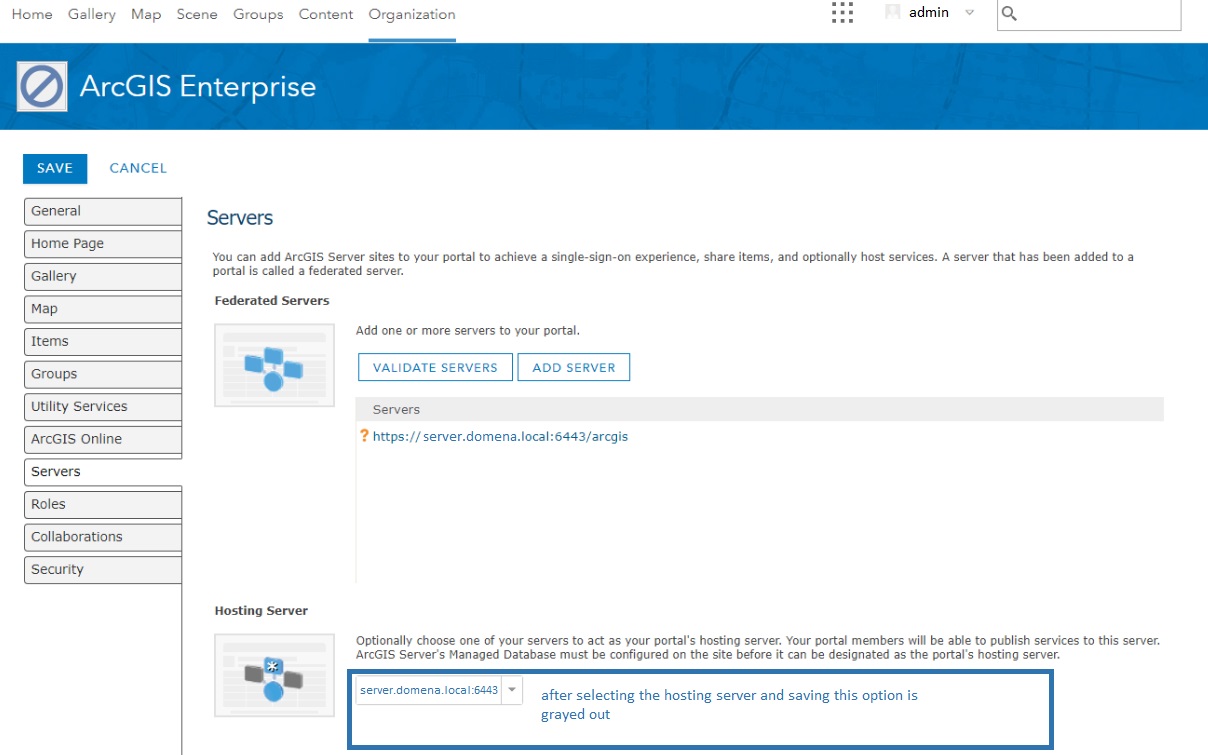Viewport: 1208px width, 755px height.
Task: Go to the Home menu
Action: [31, 14]
